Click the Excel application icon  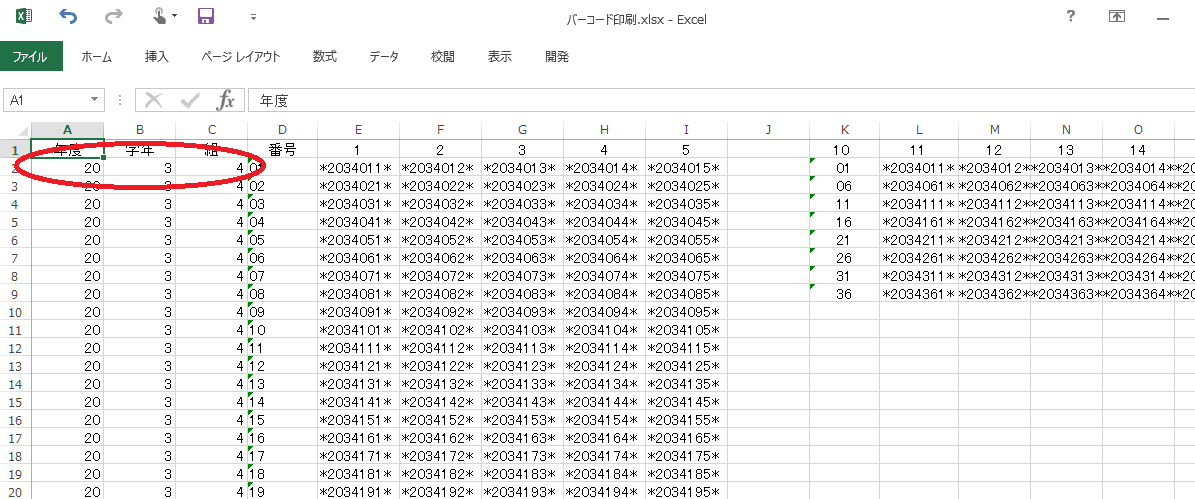click(x=24, y=16)
